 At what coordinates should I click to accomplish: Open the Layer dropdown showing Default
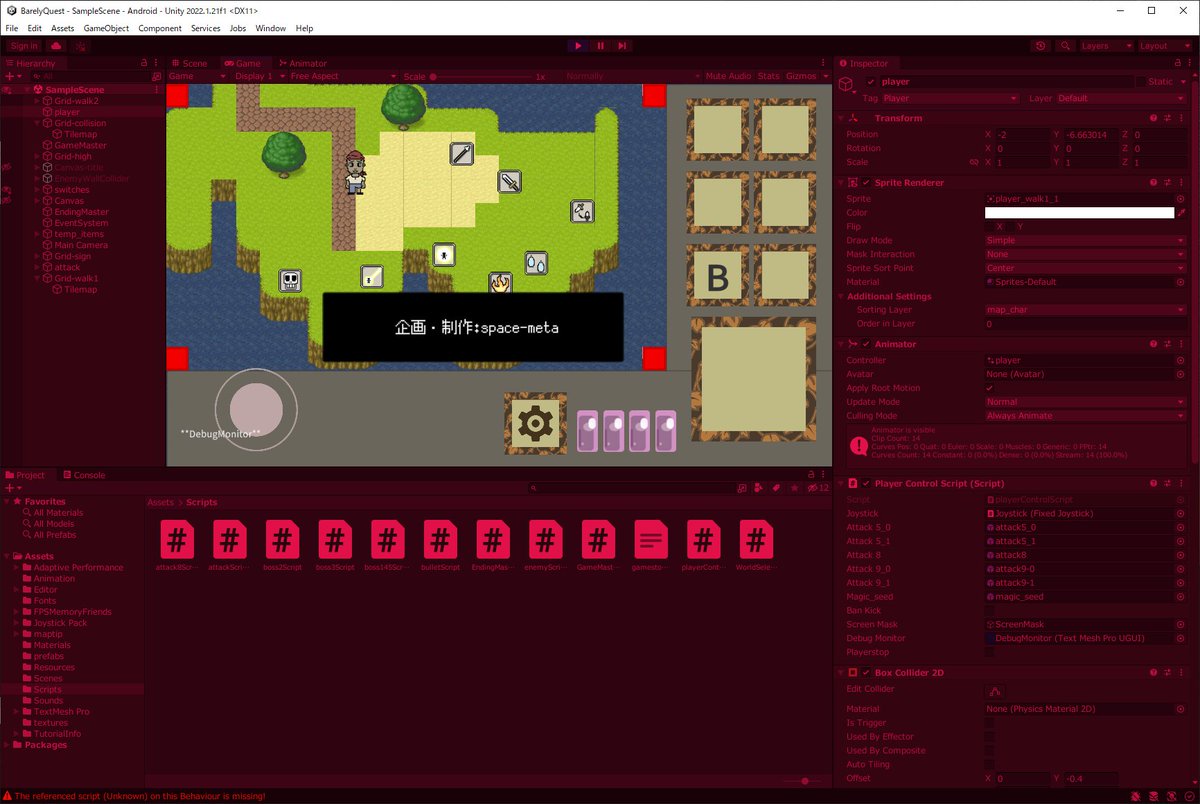click(x=1121, y=98)
